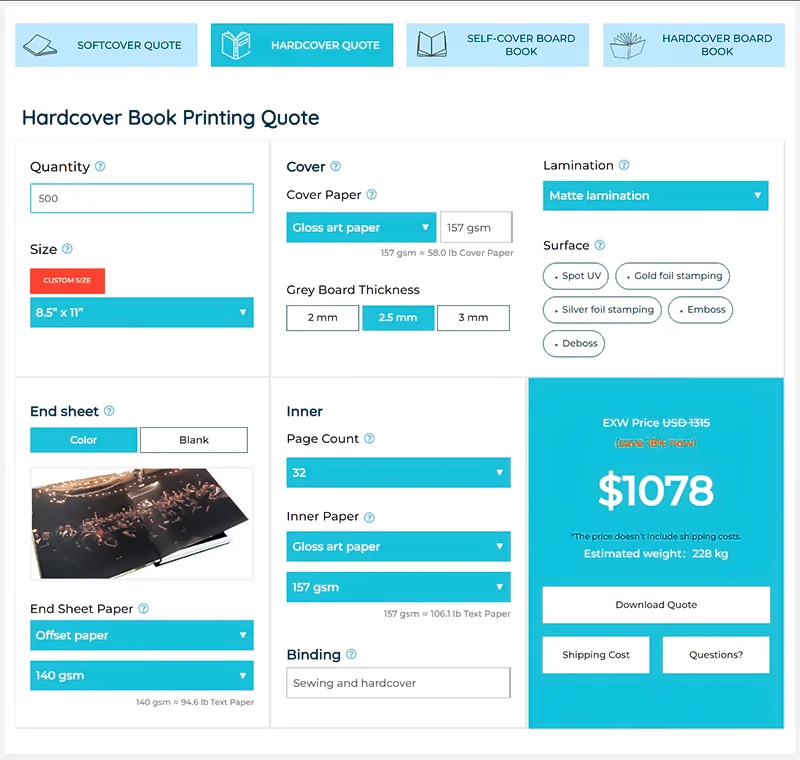Open the Page Count 32 dropdown
Viewport: 800px width, 760px height.
(x=398, y=473)
